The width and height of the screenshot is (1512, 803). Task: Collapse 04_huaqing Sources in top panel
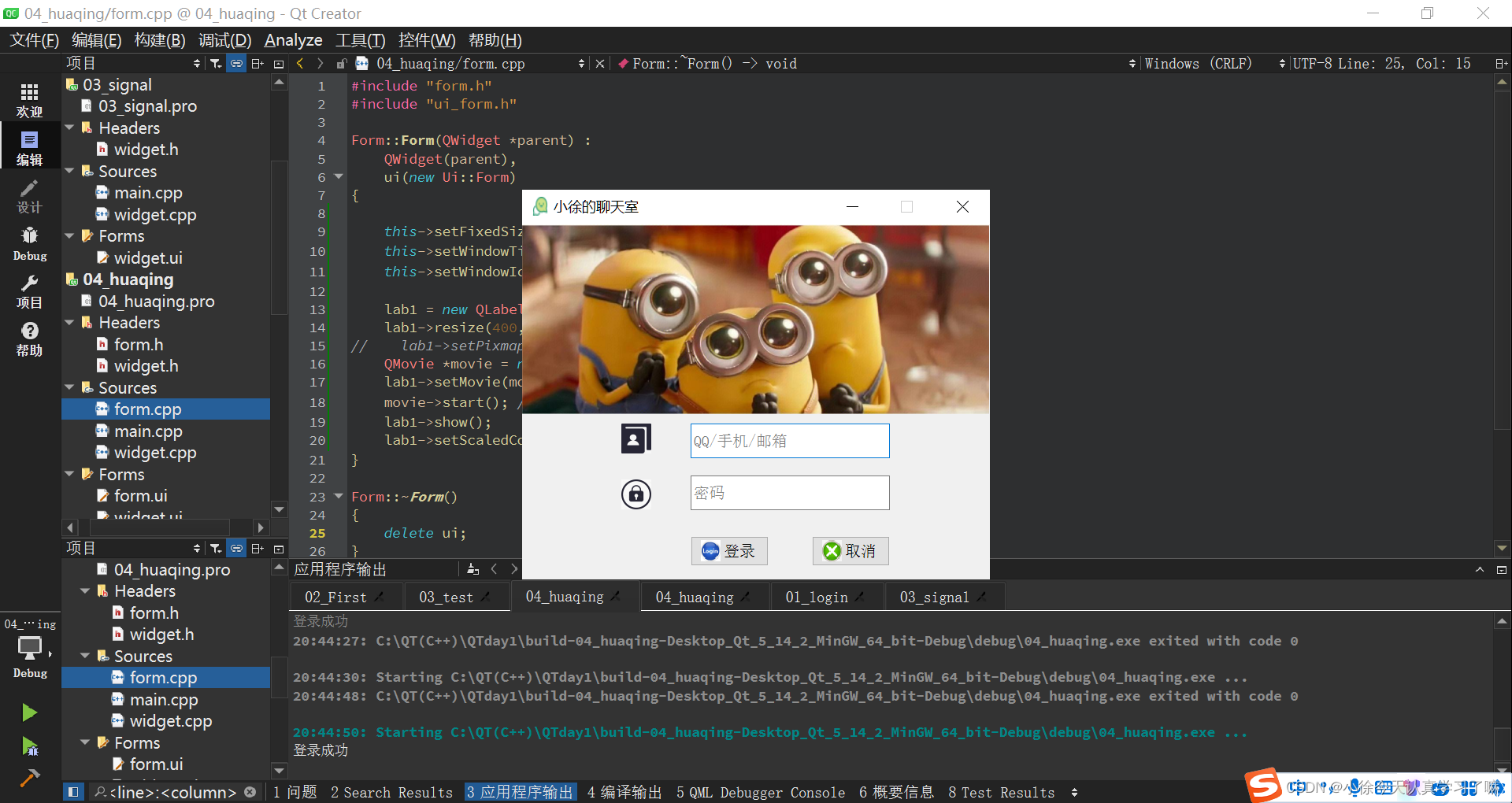point(69,387)
